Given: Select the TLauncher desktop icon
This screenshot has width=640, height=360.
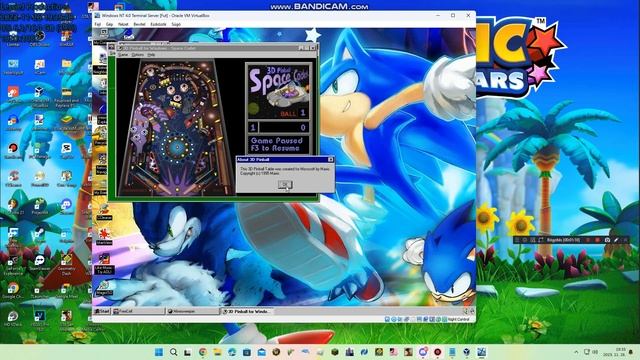Looking at the screenshot, I should 40,291.
